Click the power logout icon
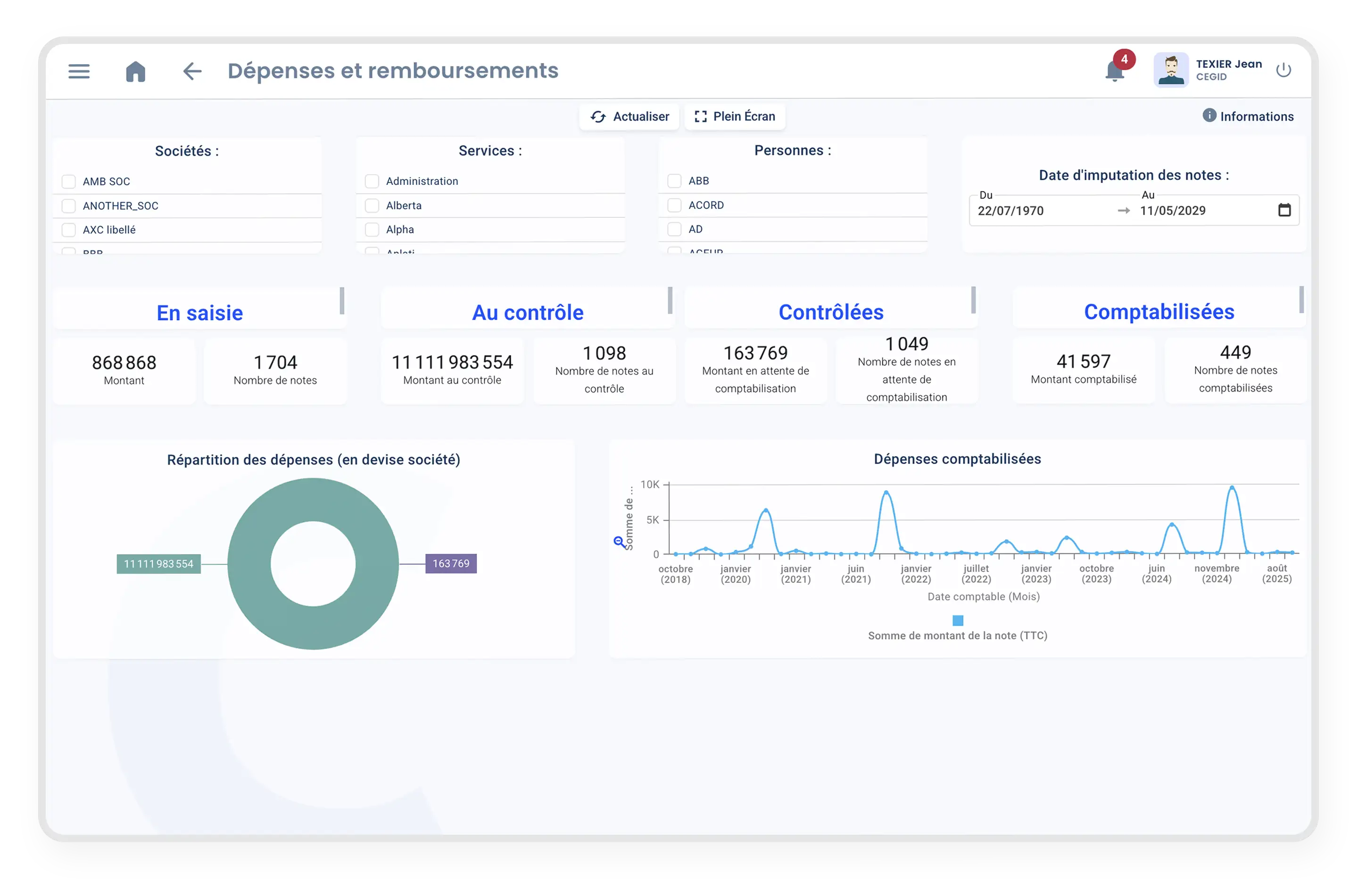 (x=1283, y=70)
